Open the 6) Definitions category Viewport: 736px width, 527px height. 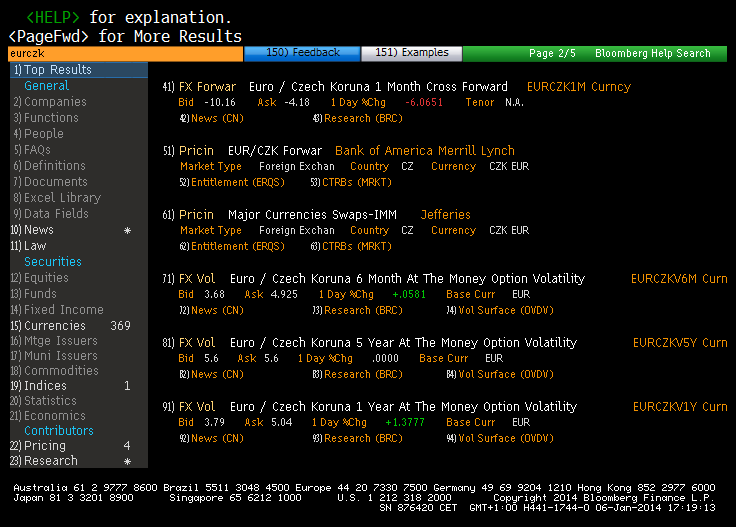pyautogui.click(x=49, y=166)
